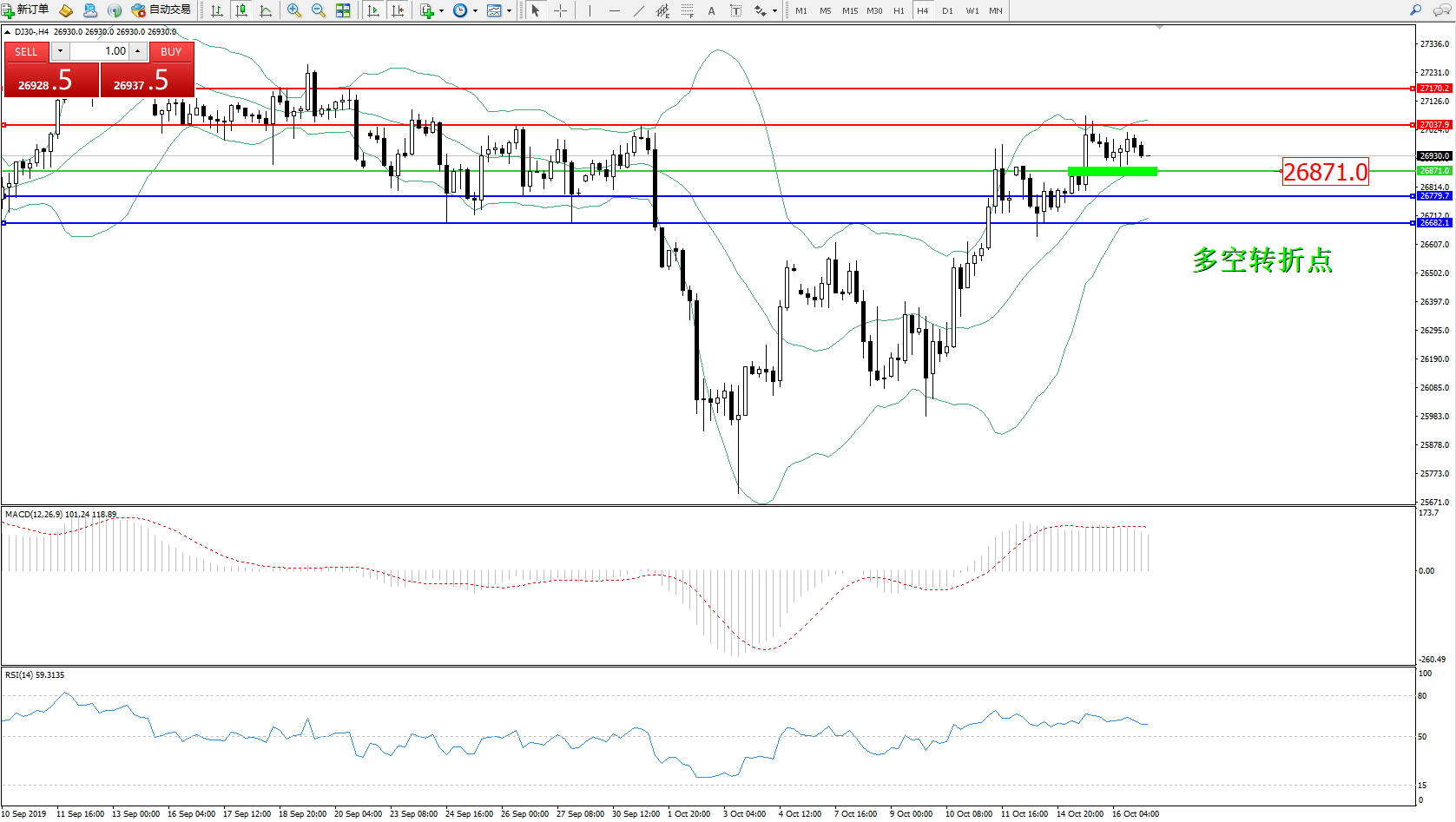Switch chart to candlestick mode
The image size is (1456, 822).
point(241,10)
